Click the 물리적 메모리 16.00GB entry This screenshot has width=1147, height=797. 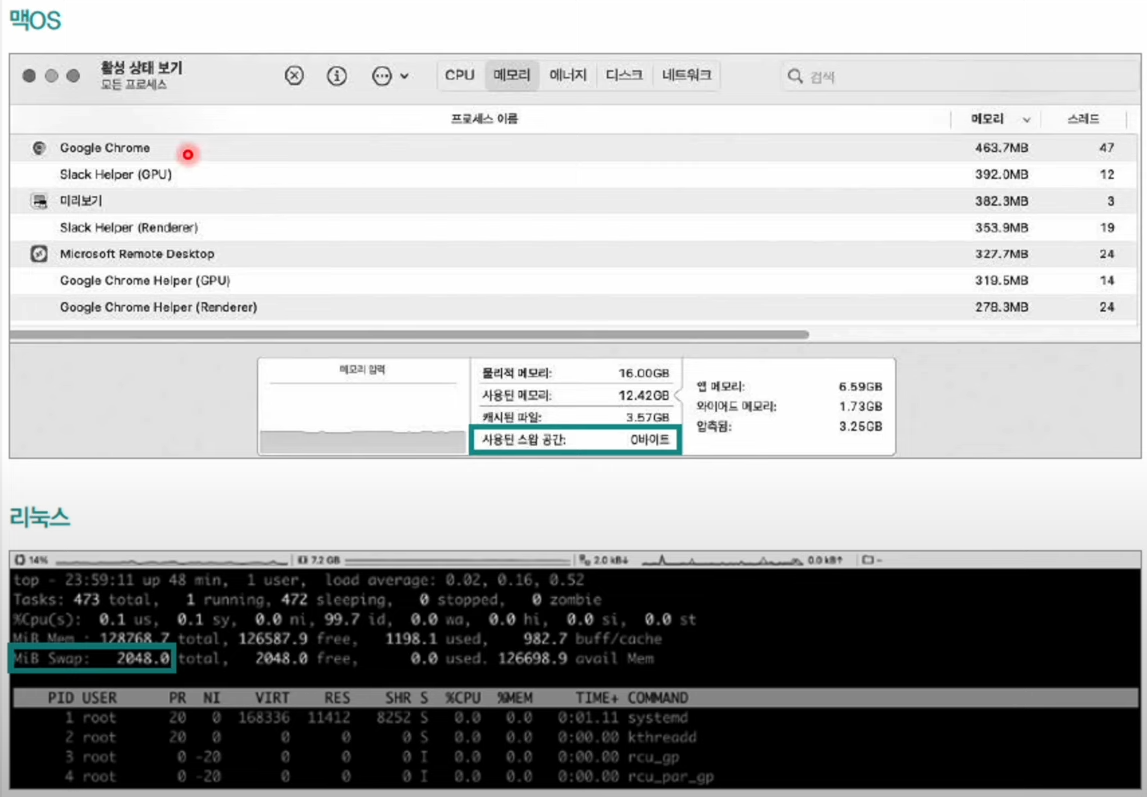click(x=575, y=373)
